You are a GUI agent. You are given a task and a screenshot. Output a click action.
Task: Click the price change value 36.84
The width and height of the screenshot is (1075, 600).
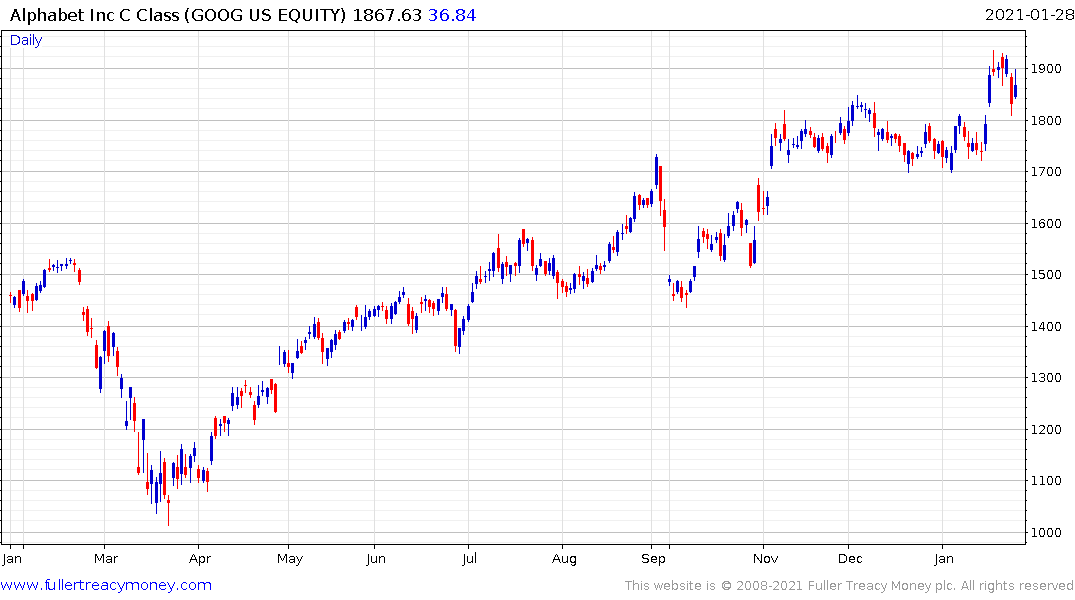point(452,15)
